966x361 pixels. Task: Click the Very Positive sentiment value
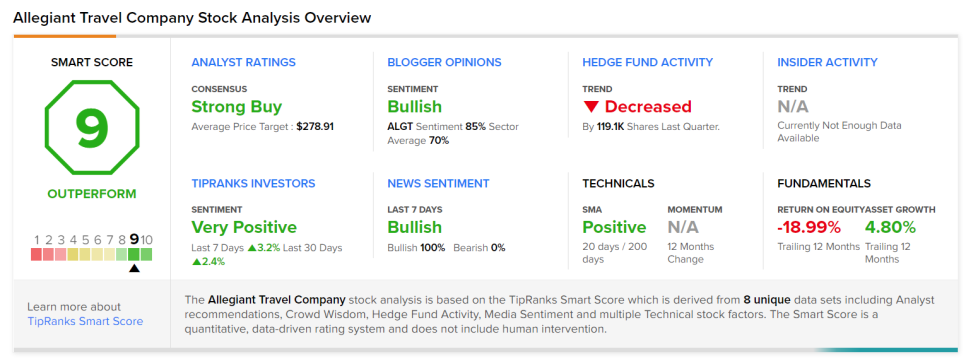pos(244,228)
